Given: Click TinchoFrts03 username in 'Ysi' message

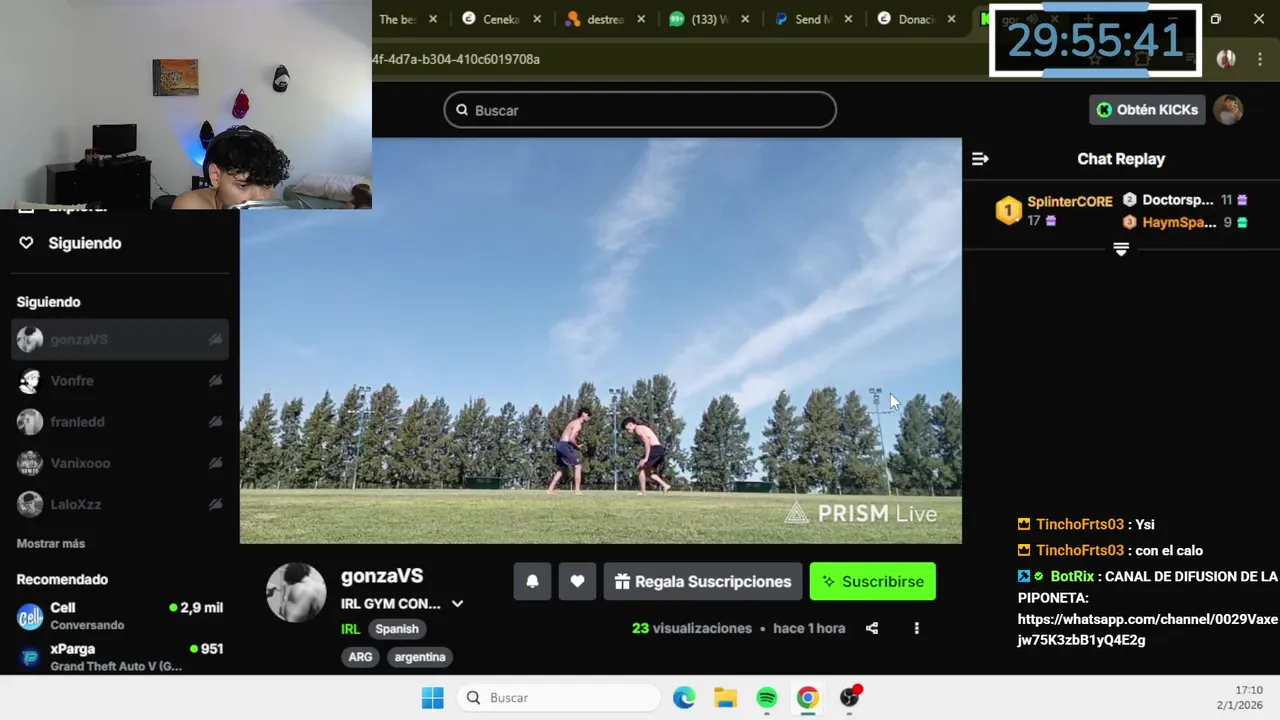Looking at the screenshot, I should click(x=1080, y=525).
